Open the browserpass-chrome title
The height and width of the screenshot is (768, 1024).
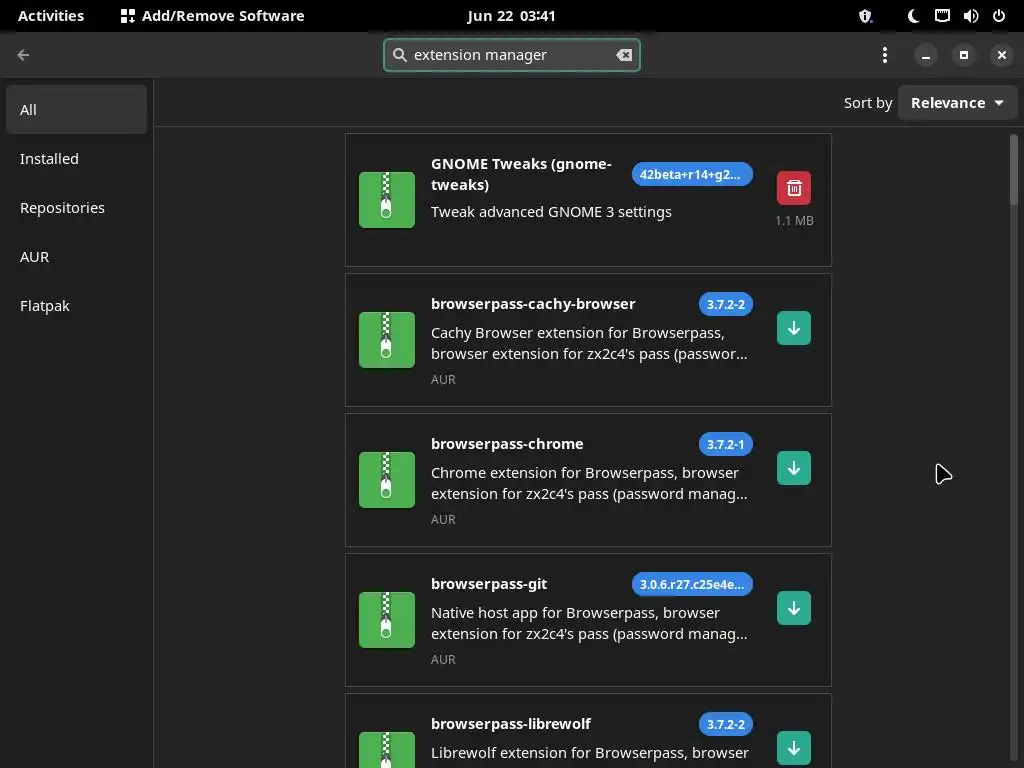coord(507,444)
